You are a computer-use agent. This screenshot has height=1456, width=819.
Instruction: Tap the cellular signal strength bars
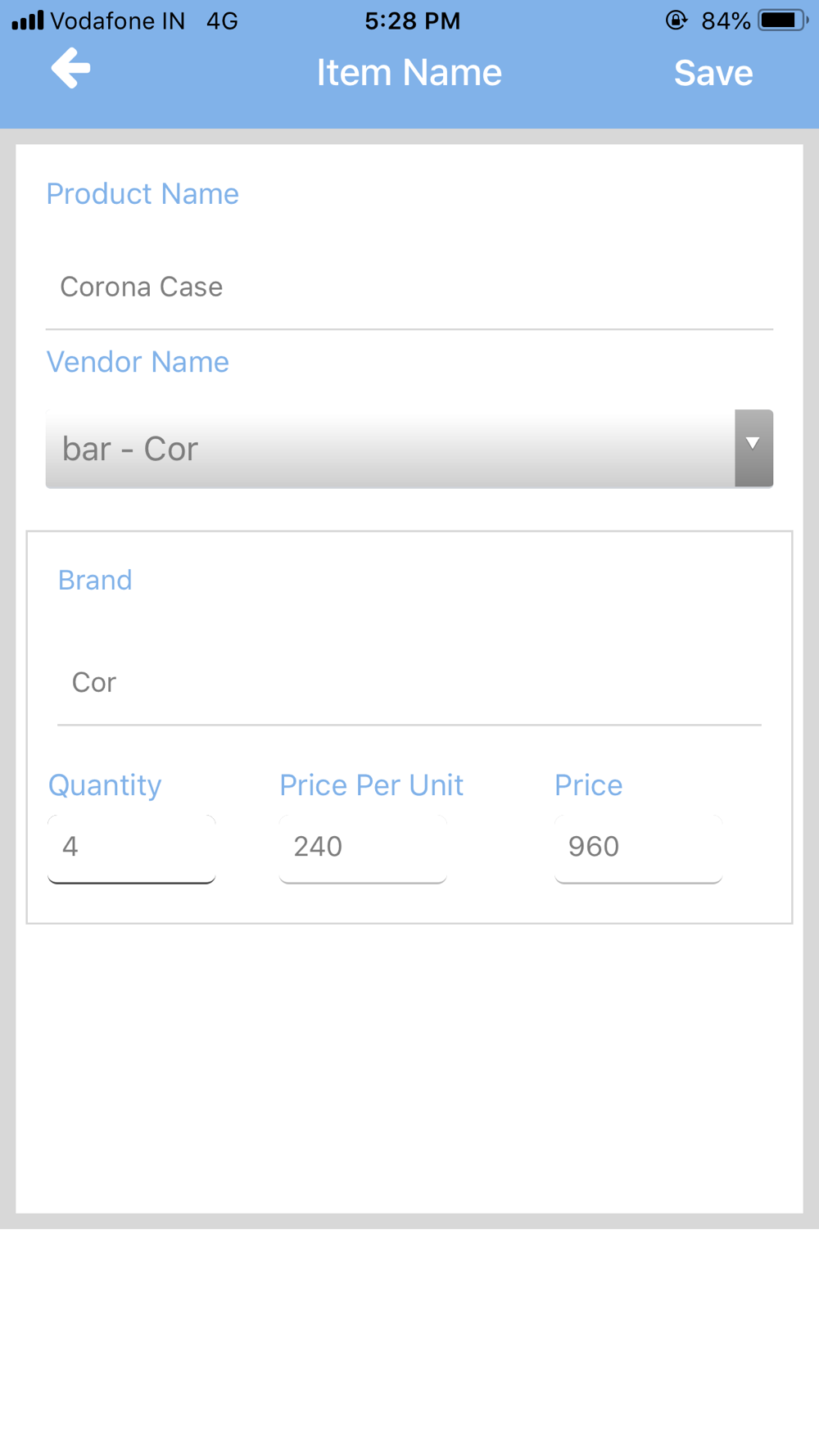pos(28,20)
